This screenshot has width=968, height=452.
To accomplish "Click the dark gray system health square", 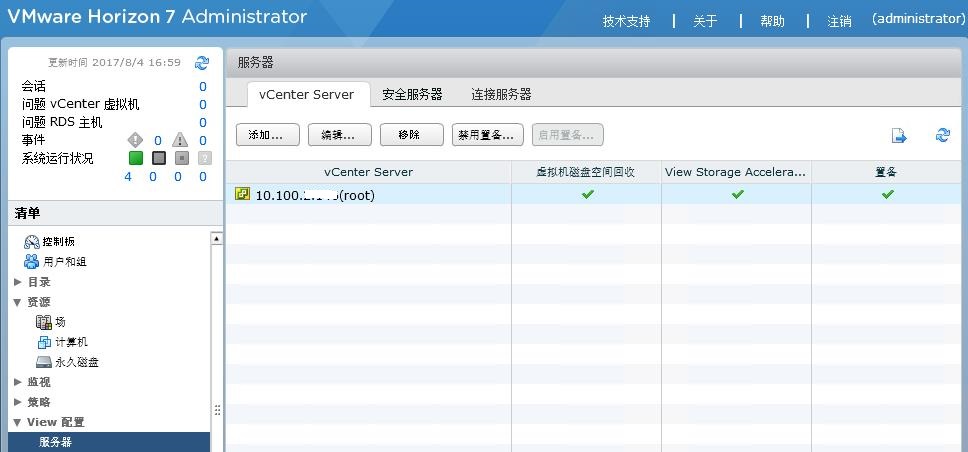I will tap(159, 158).
